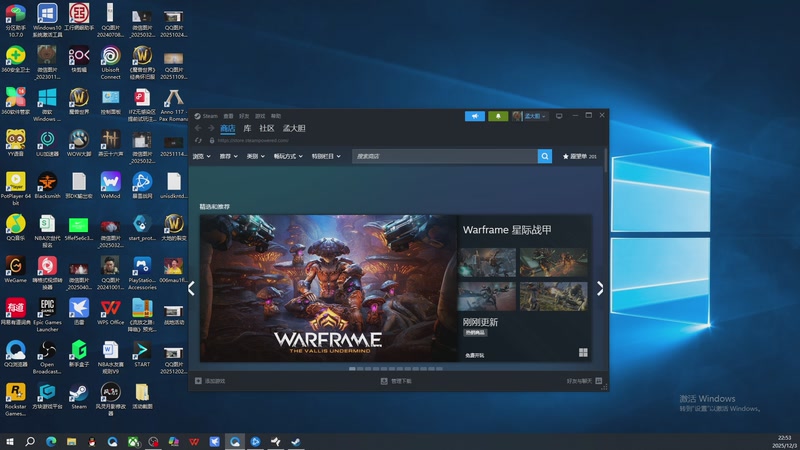The image size is (800, 450).
Task: Open the 孟大胆 profile tab
Action: tap(294, 129)
